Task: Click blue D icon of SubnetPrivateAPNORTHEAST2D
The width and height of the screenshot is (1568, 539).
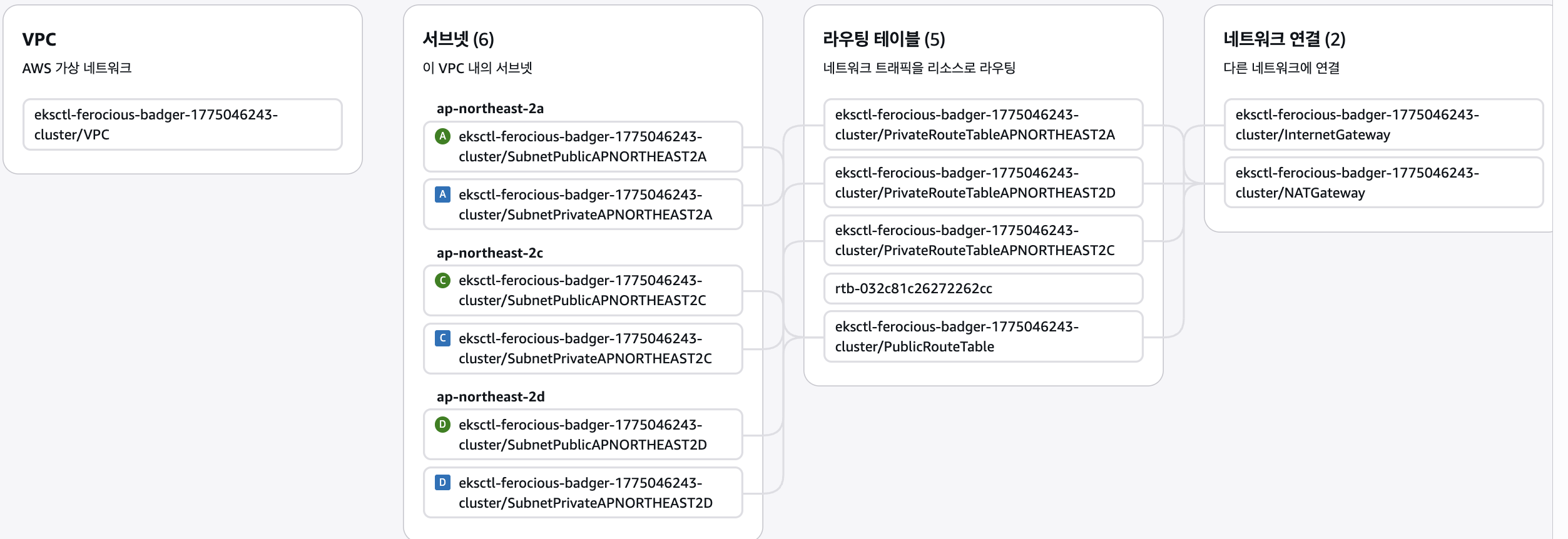Action: [x=442, y=483]
